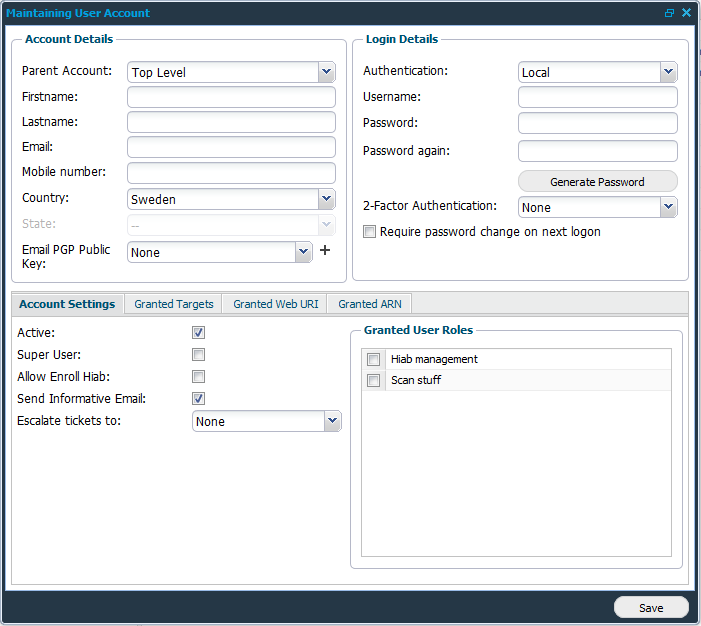
Task: Click the plus icon beside Email PGP Public Key
Action: (324, 251)
